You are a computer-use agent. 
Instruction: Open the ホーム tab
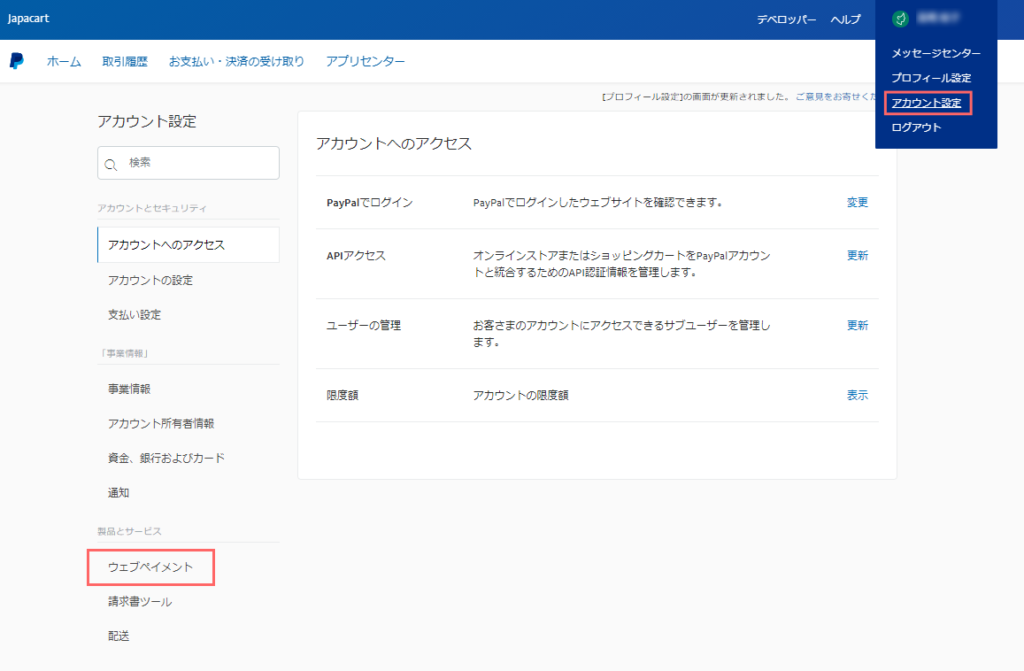pyautogui.click(x=64, y=61)
